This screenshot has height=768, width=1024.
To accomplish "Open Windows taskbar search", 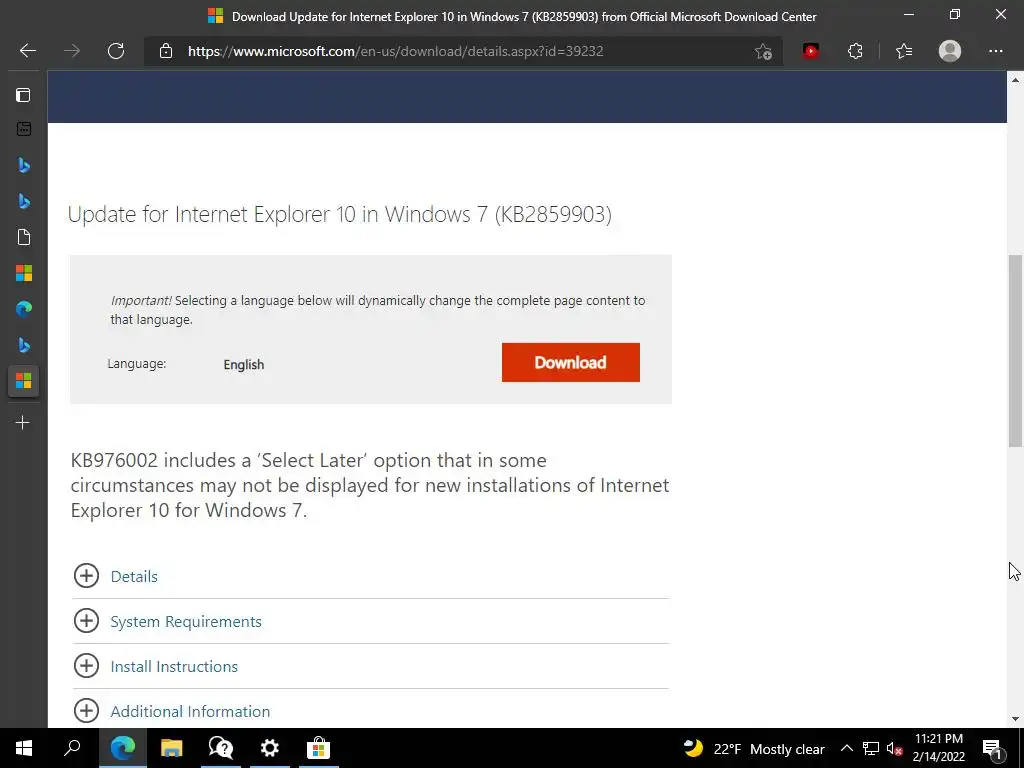I will 72,748.
